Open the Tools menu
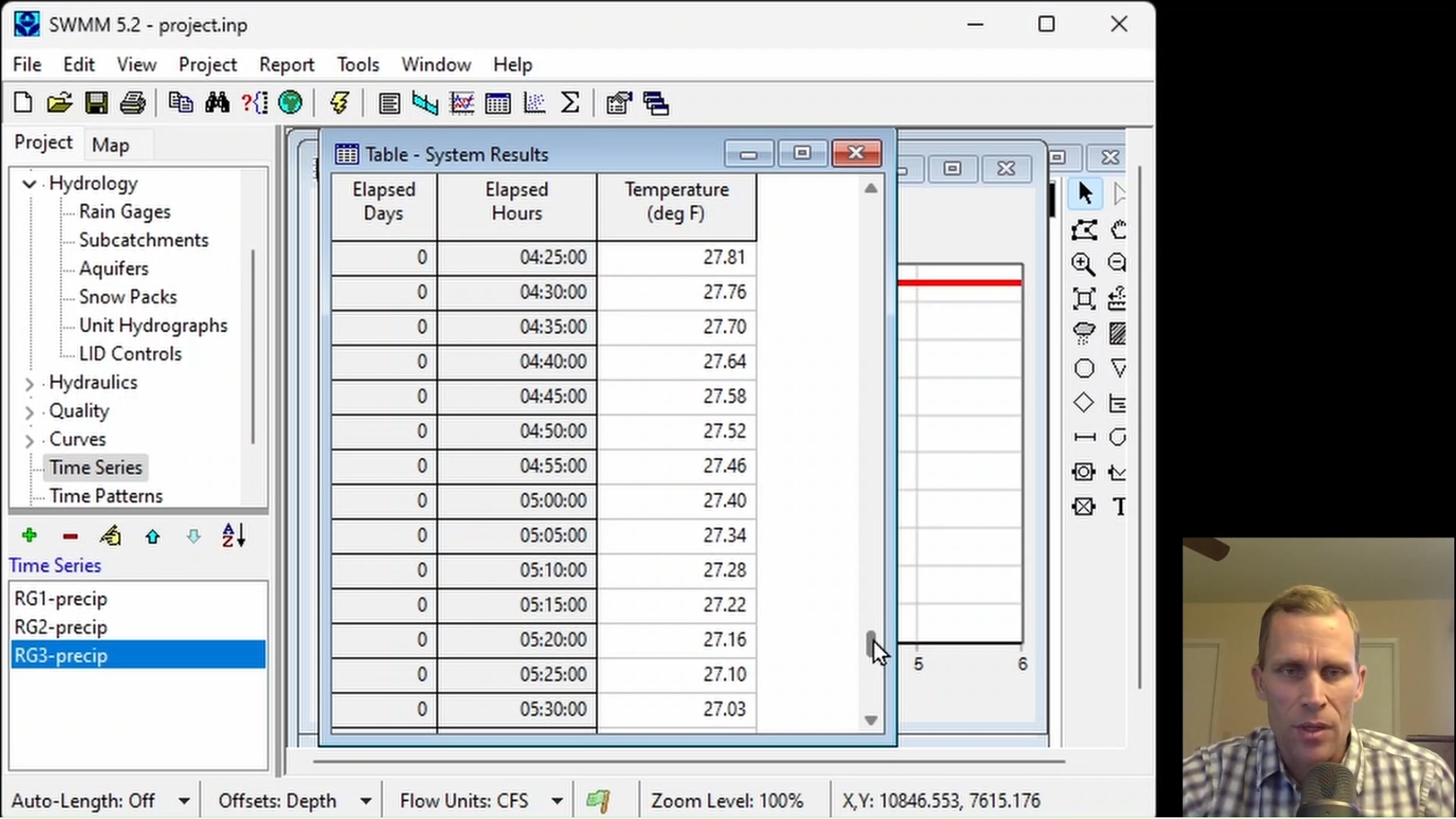Screen dimensions: 1456x819 tap(358, 65)
